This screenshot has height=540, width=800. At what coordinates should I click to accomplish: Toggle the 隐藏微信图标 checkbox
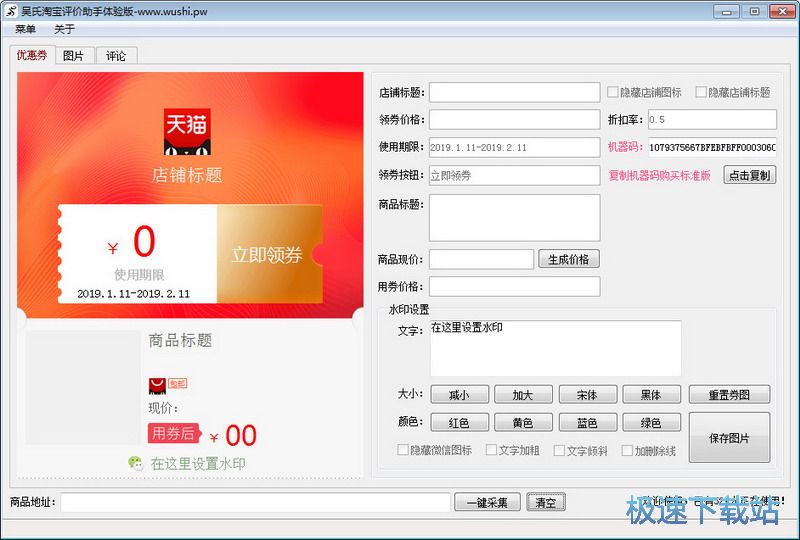pos(404,451)
